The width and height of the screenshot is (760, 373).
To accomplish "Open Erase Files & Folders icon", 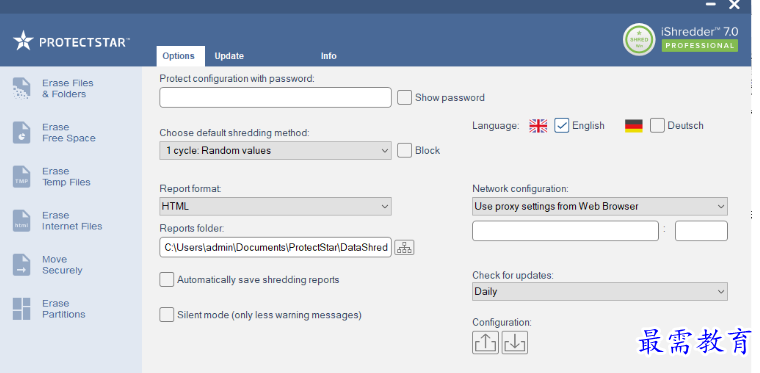I will coord(21,89).
